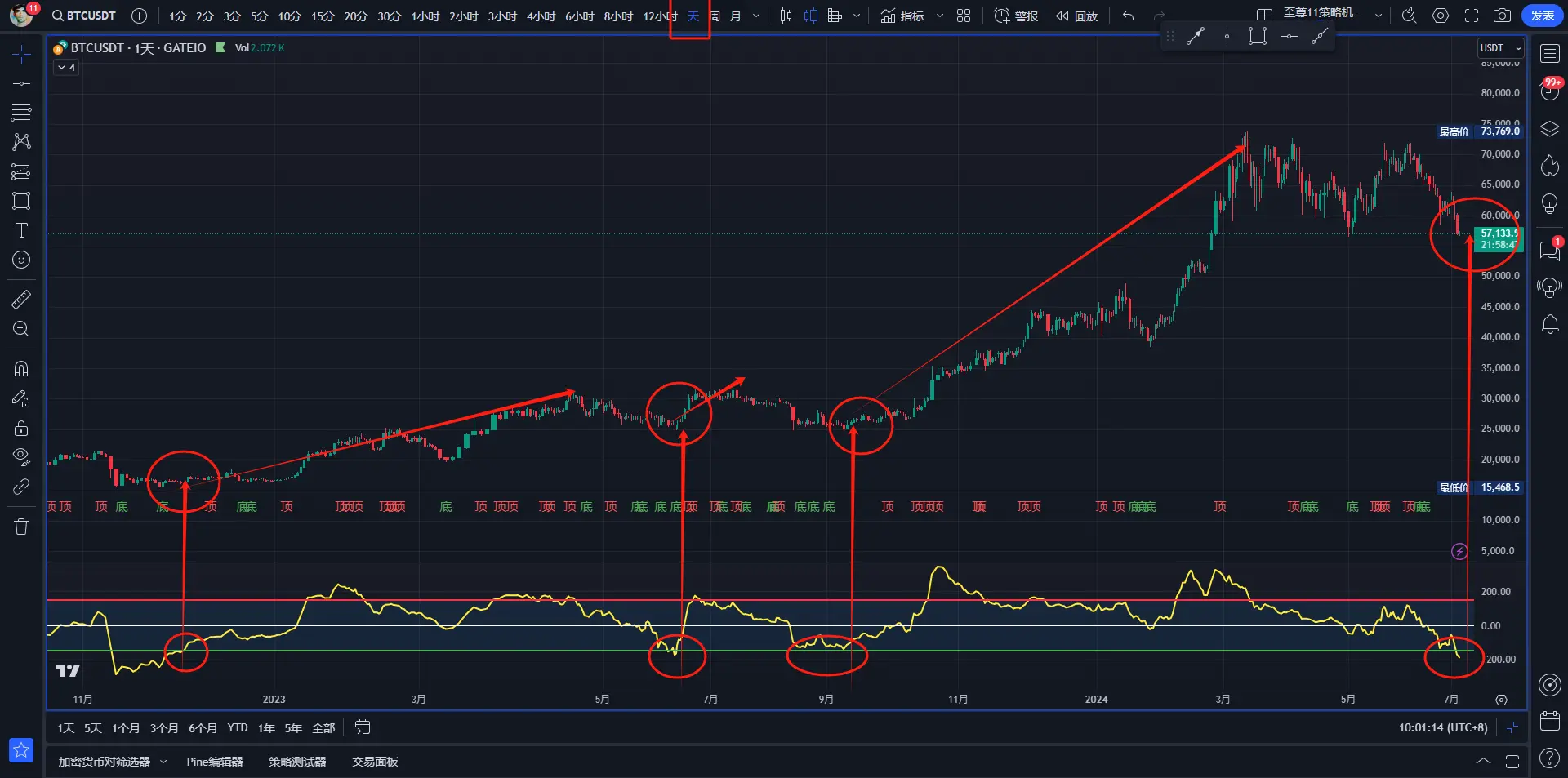The image size is (1568, 778).
Task: Open the USDT currency dropdown
Action: [1501, 48]
